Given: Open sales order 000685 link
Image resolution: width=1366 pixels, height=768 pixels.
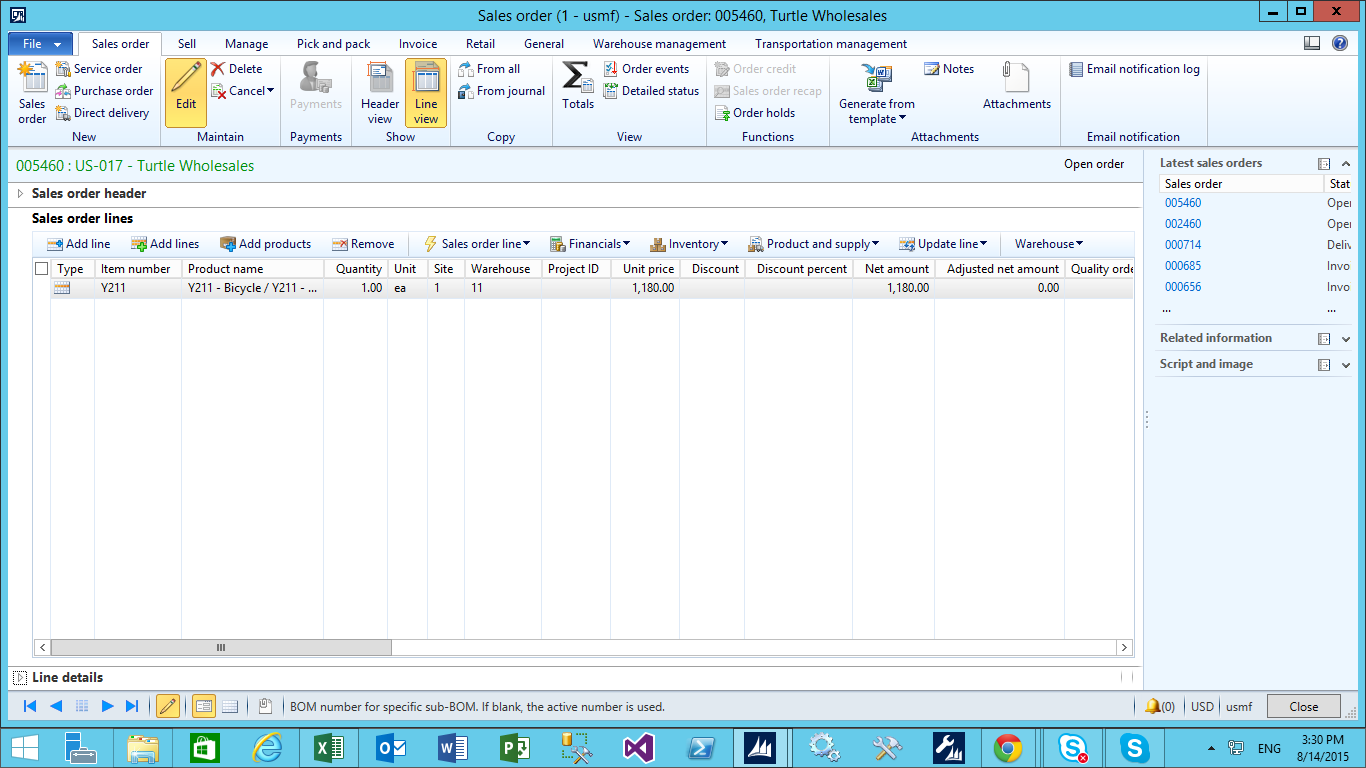Looking at the screenshot, I should tap(1183, 266).
